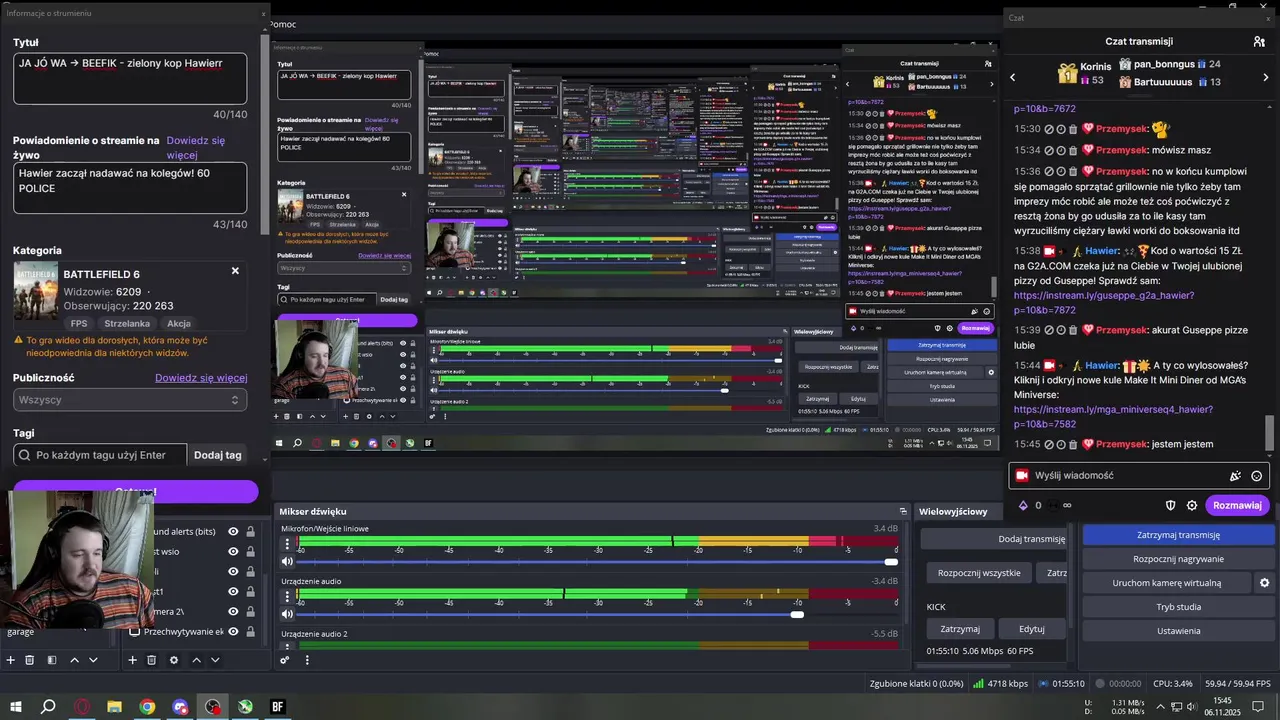Open the guseppe_g2a_hawier link in chat
1280x720 pixels.
point(1104,303)
